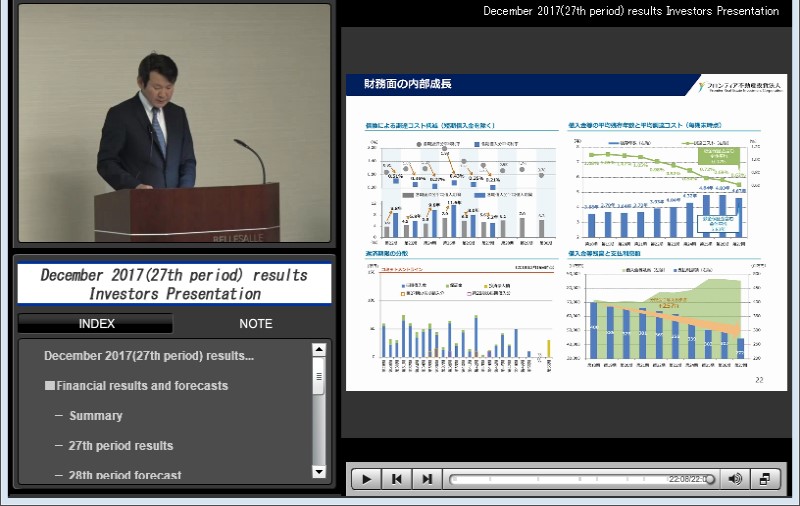This screenshot has width=800, height=506.
Task: Click the playback seek bar
Action: pyautogui.click(x=581, y=479)
